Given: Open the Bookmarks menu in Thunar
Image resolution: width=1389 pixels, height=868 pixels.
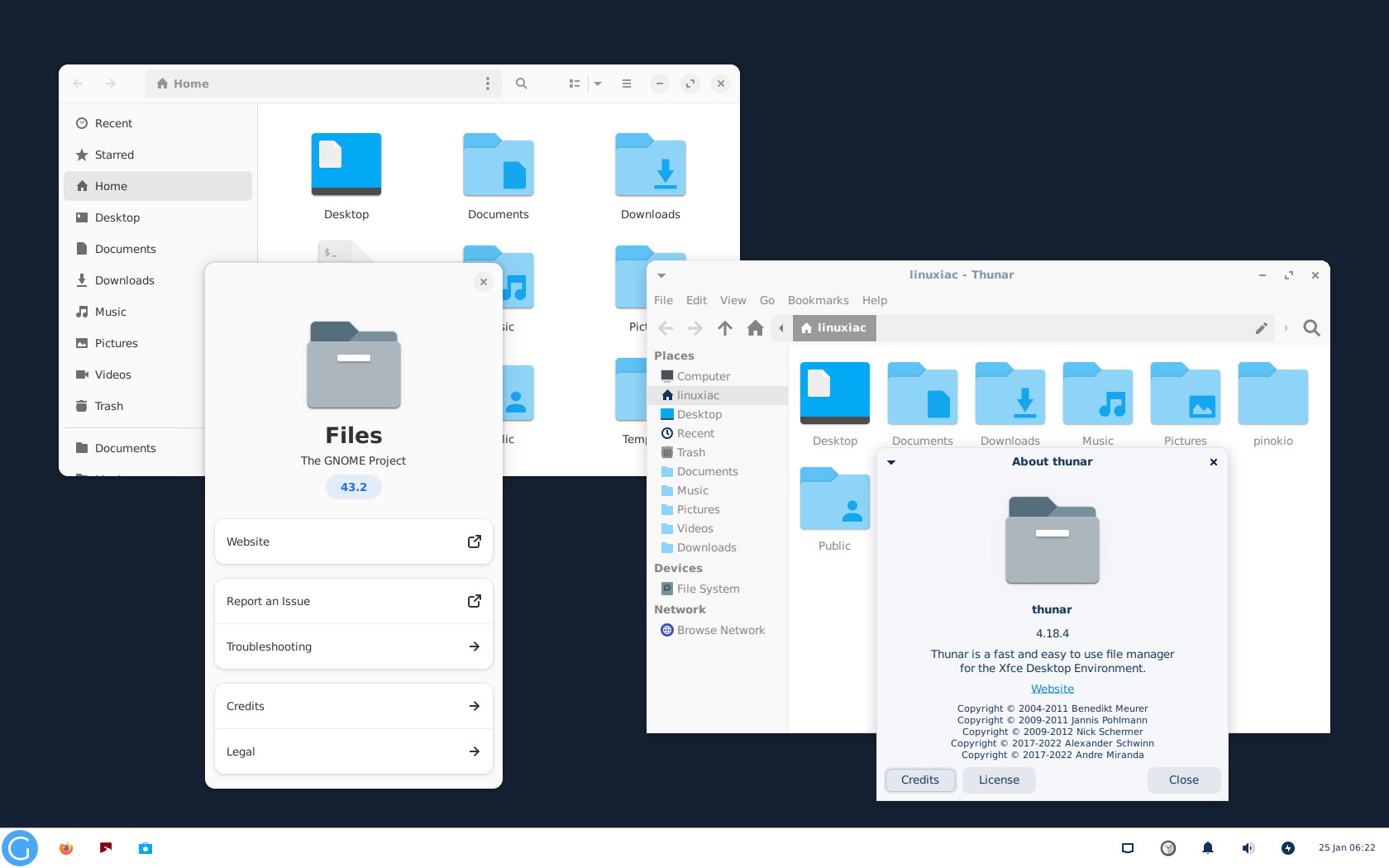Looking at the screenshot, I should [x=819, y=300].
